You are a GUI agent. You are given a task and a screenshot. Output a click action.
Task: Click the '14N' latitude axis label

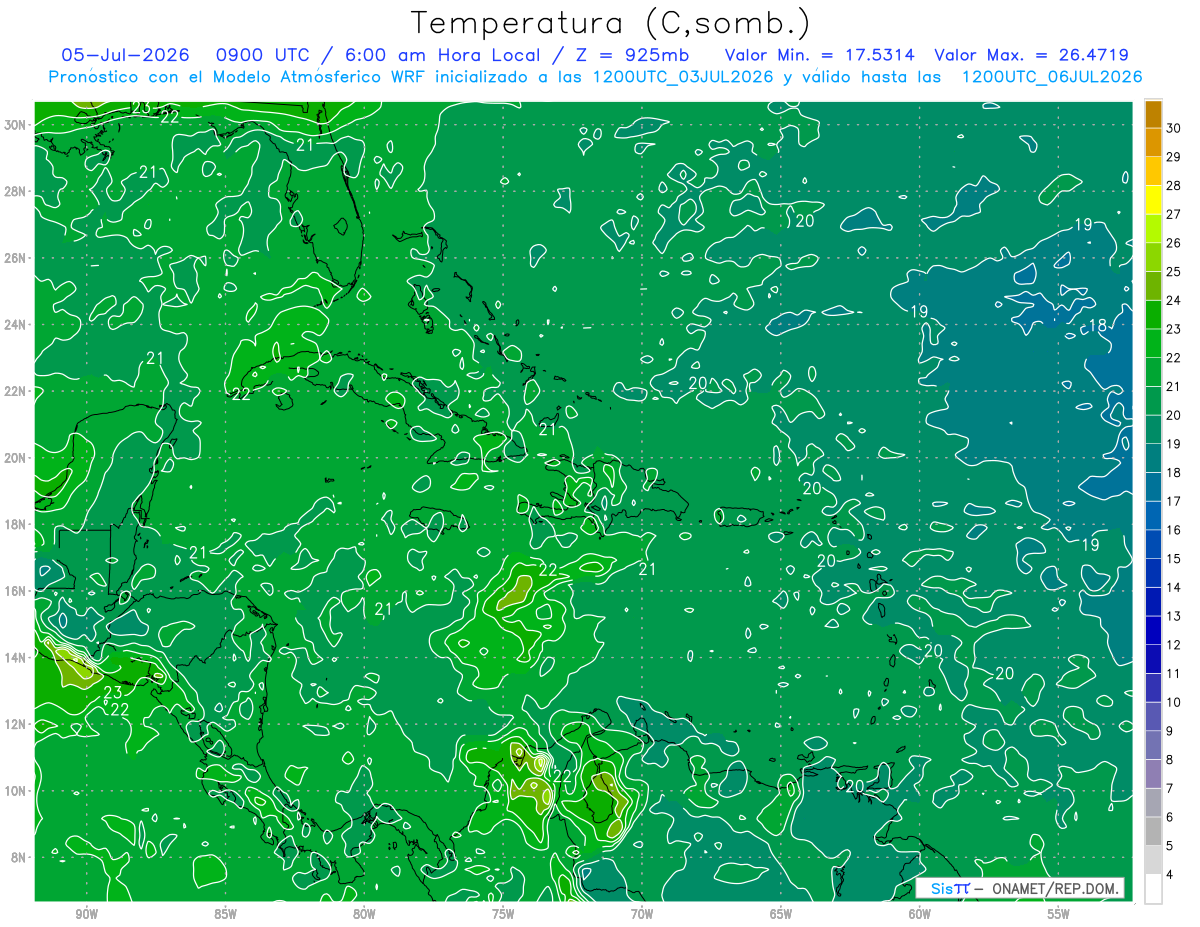(16, 657)
